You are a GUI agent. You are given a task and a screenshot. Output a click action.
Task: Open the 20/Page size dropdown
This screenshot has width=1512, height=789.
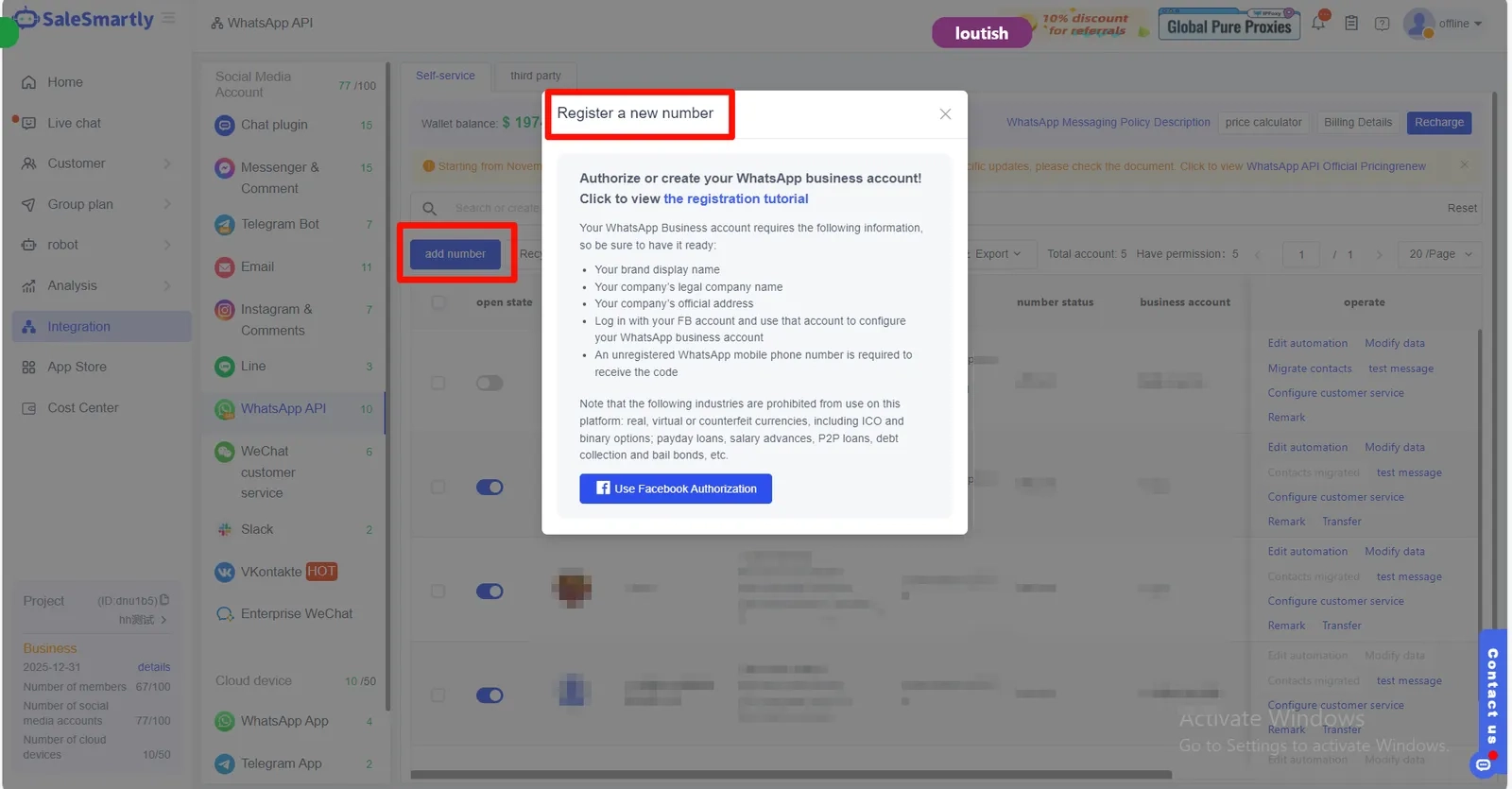(1440, 254)
